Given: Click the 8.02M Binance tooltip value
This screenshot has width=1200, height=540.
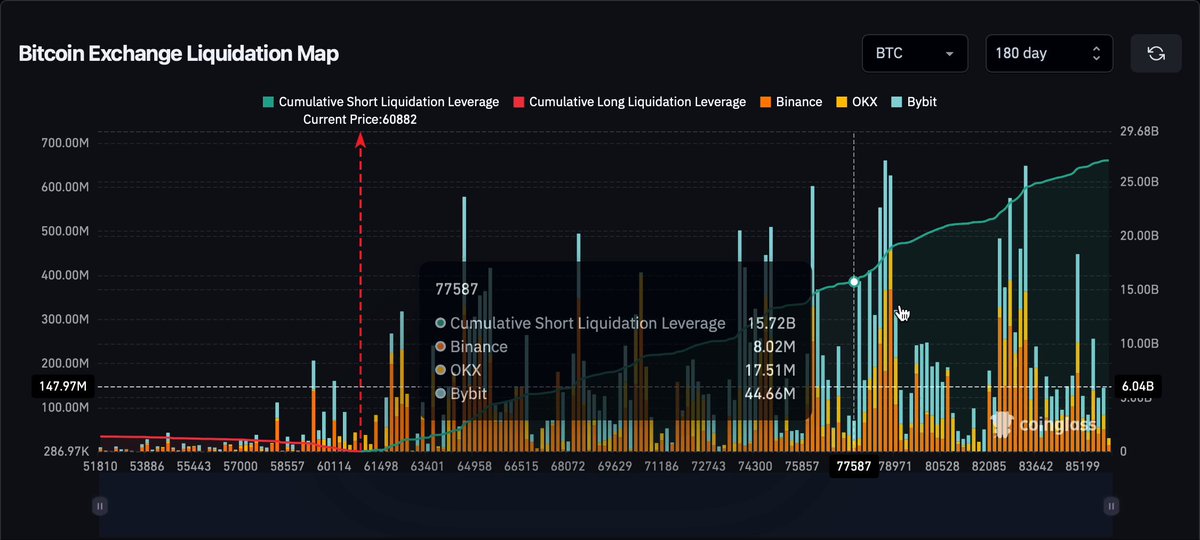Looking at the screenshot, I should point(774,347).
